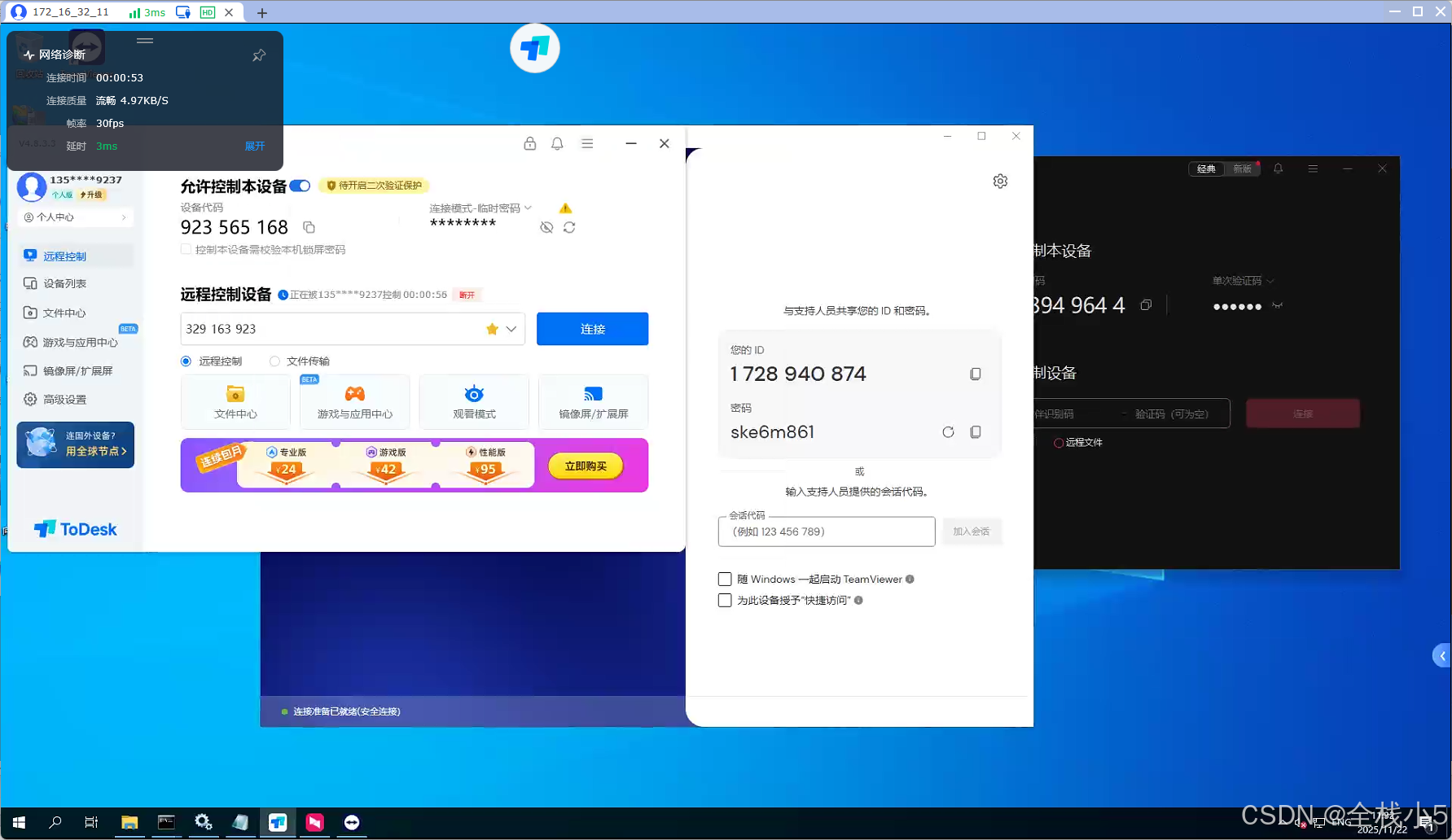
Task: Select remote file radio in dark window
Action: click(x=1059, y=443)
